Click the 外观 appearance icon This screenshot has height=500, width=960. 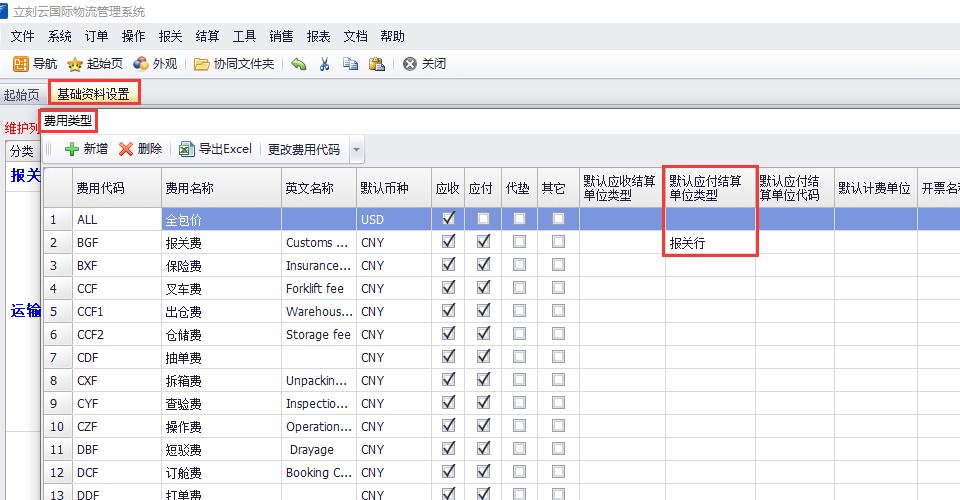coord(141,64)
